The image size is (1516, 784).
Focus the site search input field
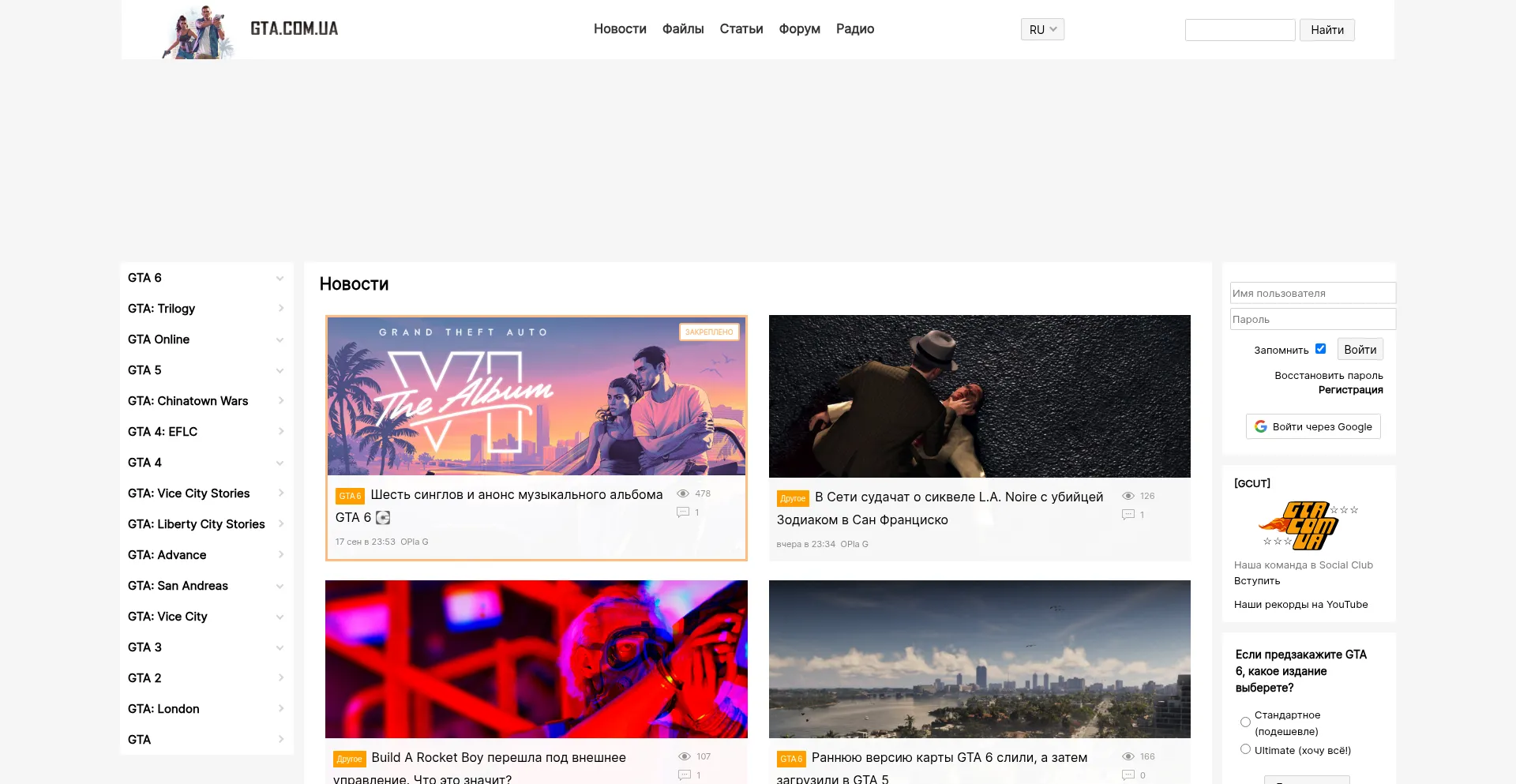coord(1240,30)
